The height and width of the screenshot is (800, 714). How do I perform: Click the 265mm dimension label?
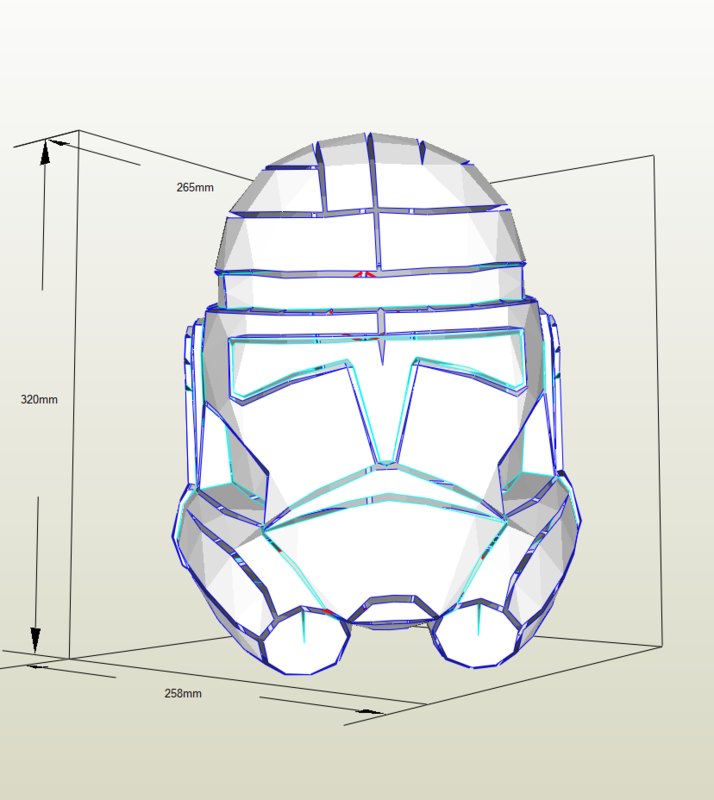[x=195, y=188]
